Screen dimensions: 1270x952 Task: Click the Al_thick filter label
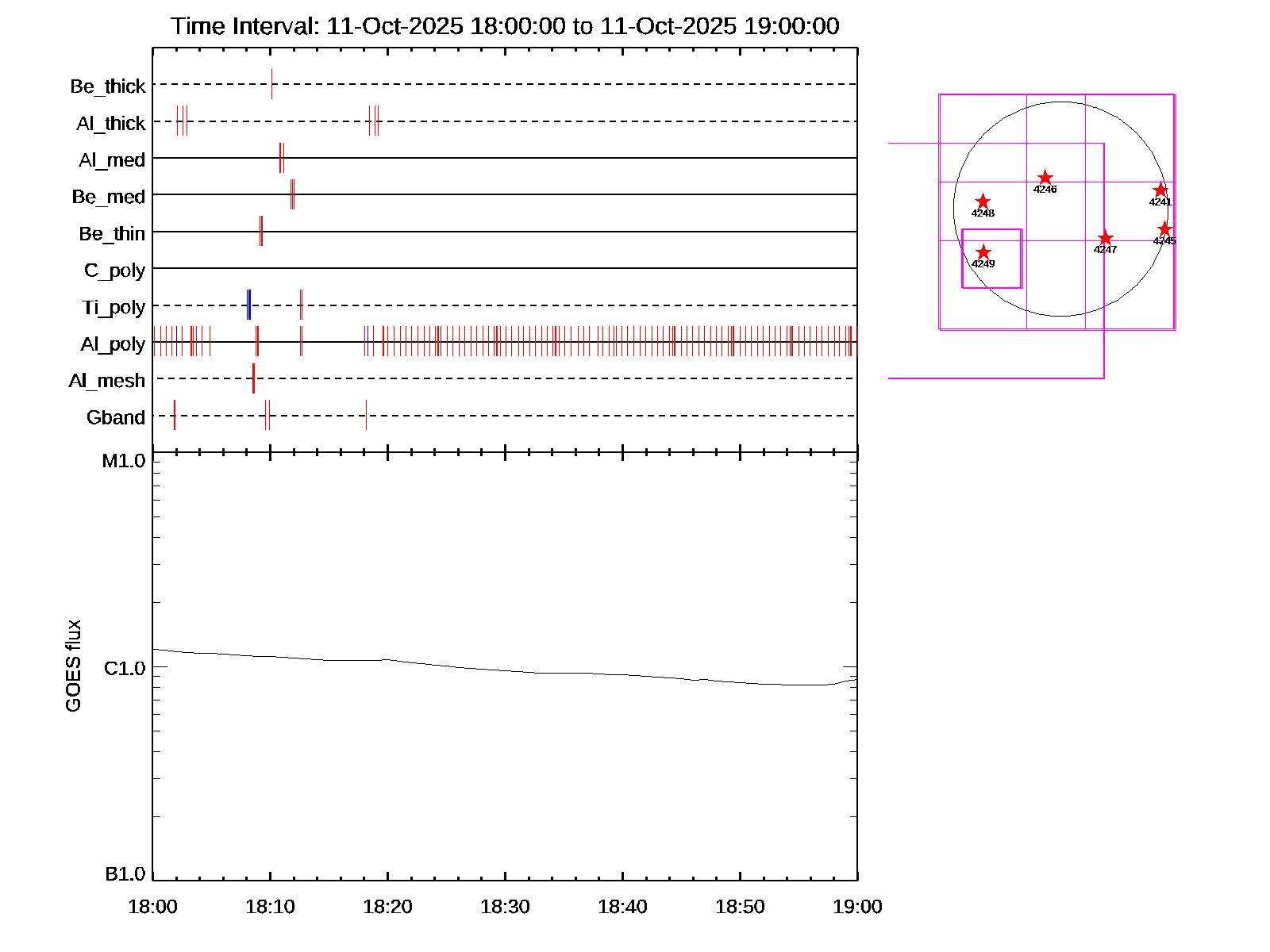pos(110,123)
